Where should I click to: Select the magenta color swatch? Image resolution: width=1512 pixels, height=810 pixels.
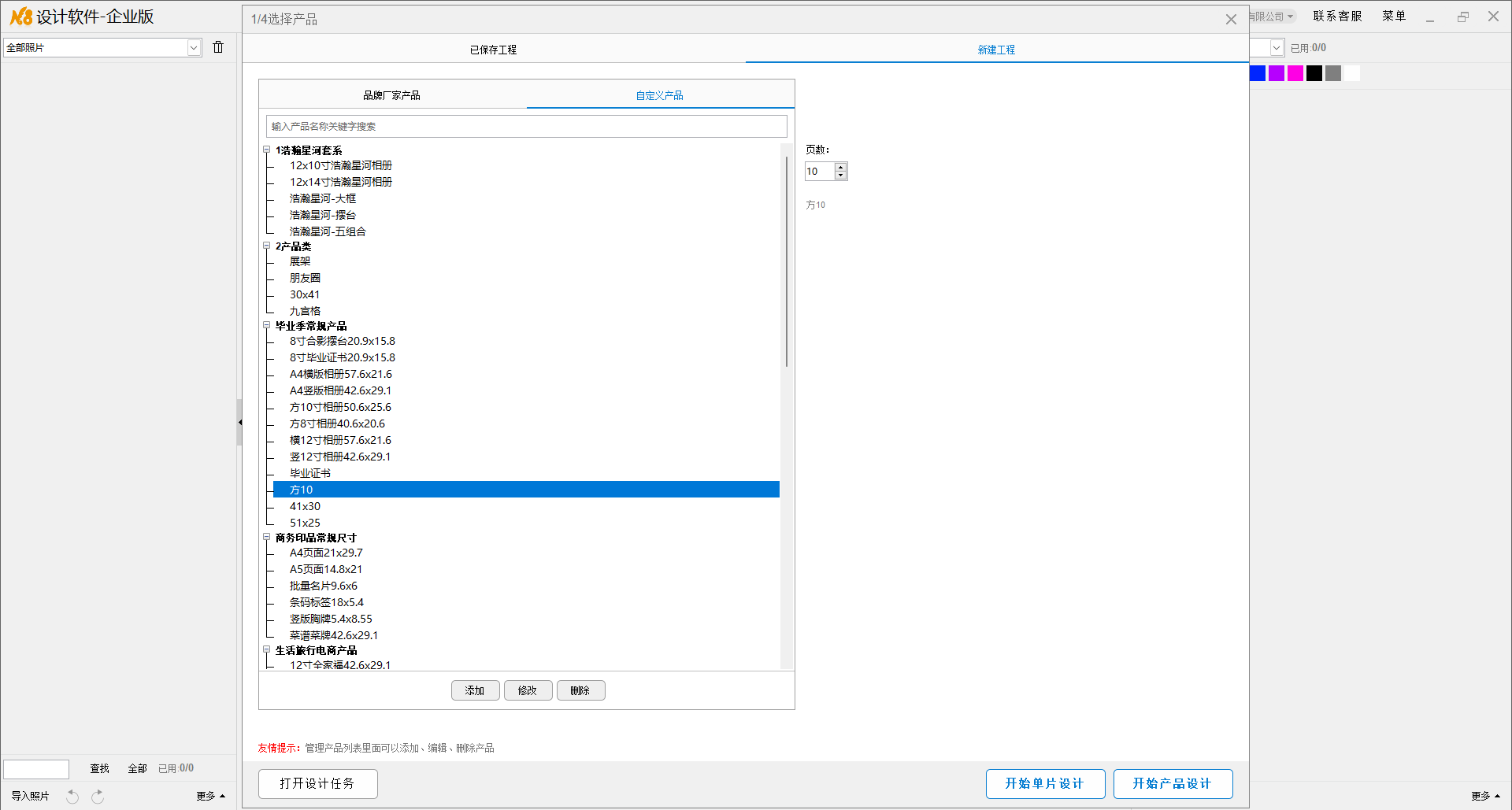click(x=1295, y=73)
